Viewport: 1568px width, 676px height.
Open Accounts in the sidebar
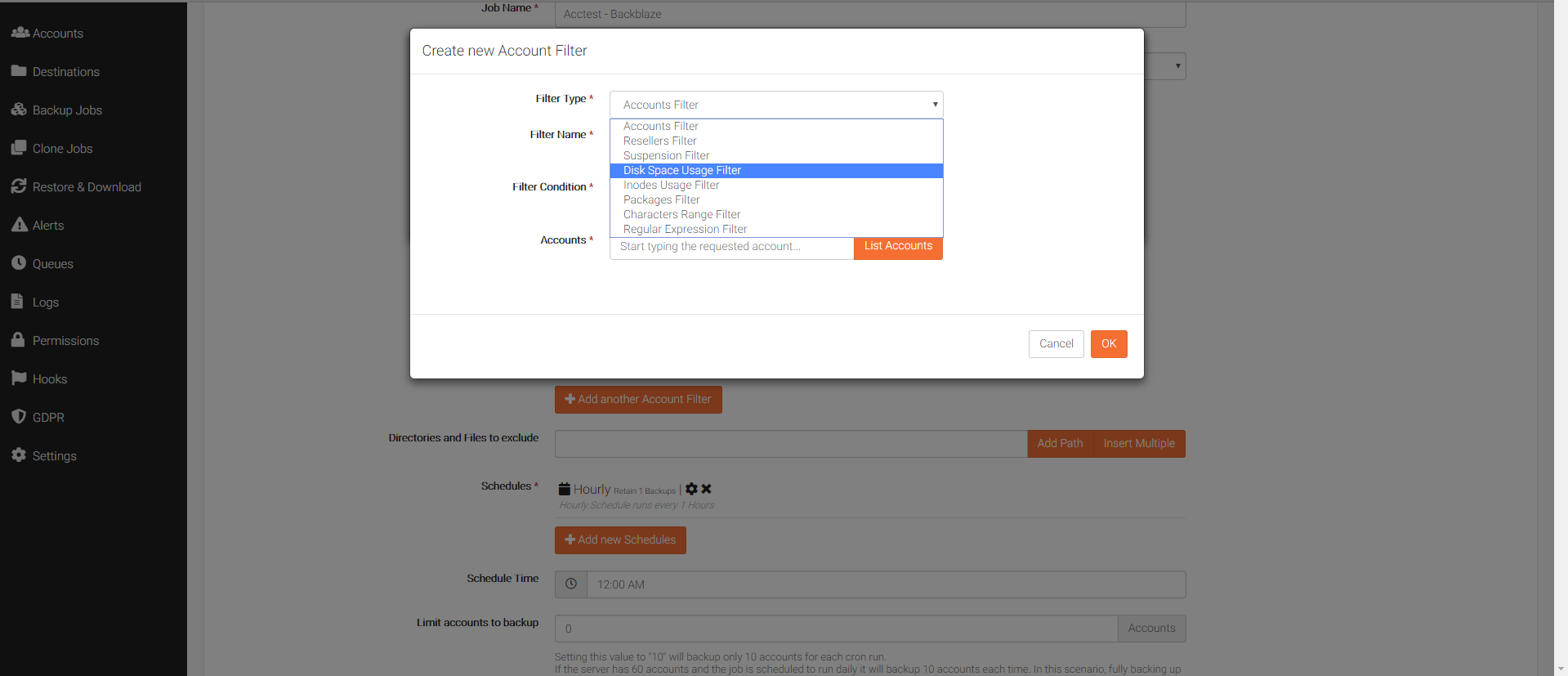[57, 34]
